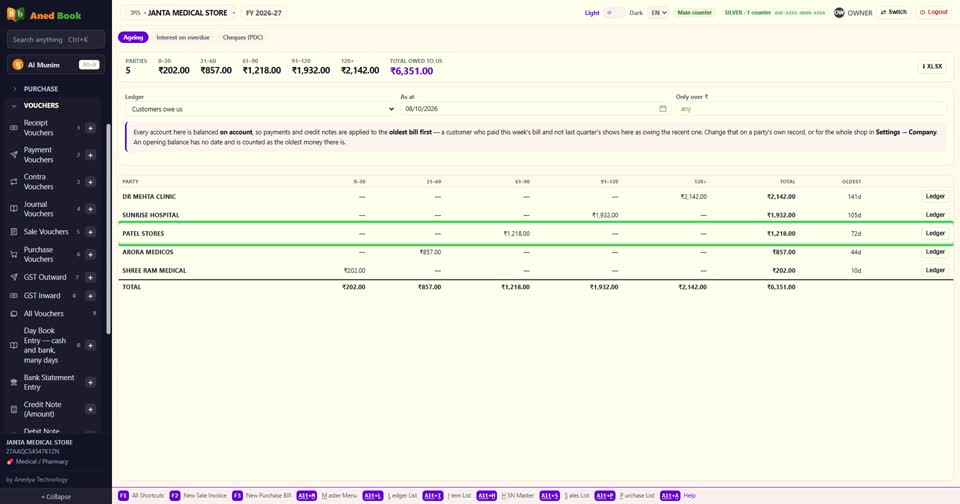This screenshot has height=504, width=960.
Task: Open Ledger for SUNRISE HOSPITAL
Action: pyautogui.click(x=935, y=215)
